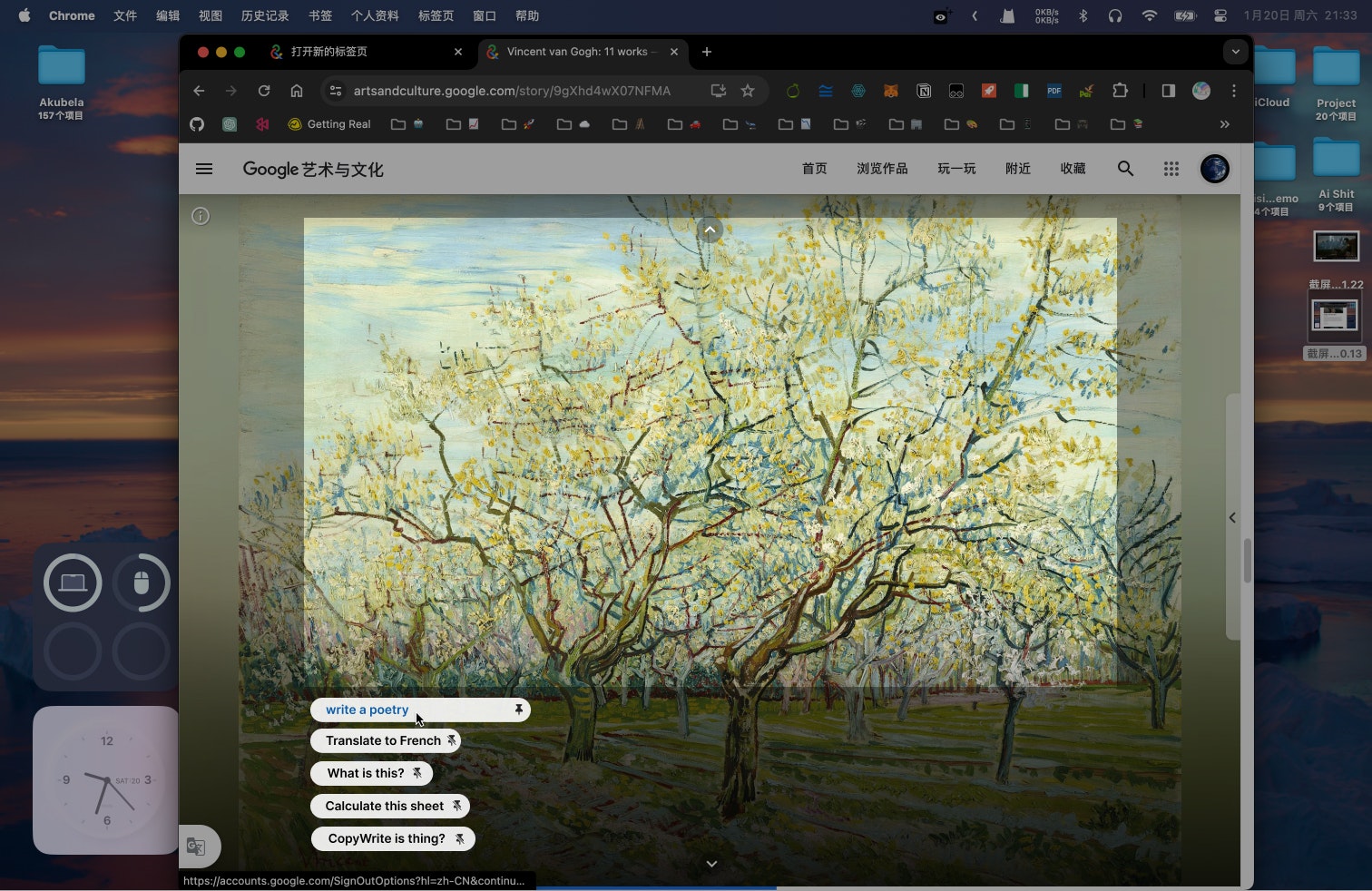Pin the 'Calculate this sheet' prompt
Screen dimensions: 1372x891
(457, 806)
